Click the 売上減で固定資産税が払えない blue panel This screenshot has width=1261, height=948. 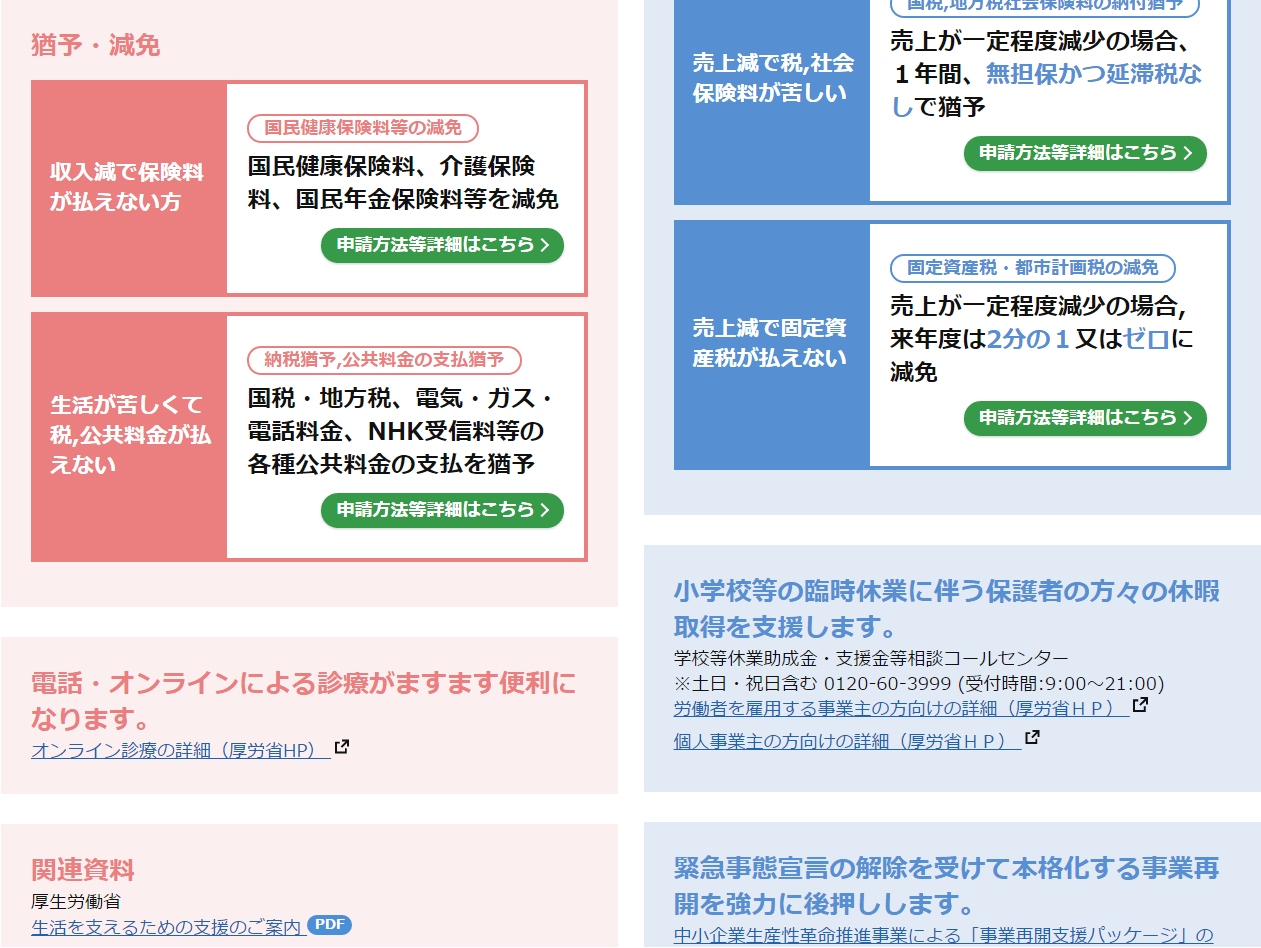pyautogui.click(x=772, y=344)
